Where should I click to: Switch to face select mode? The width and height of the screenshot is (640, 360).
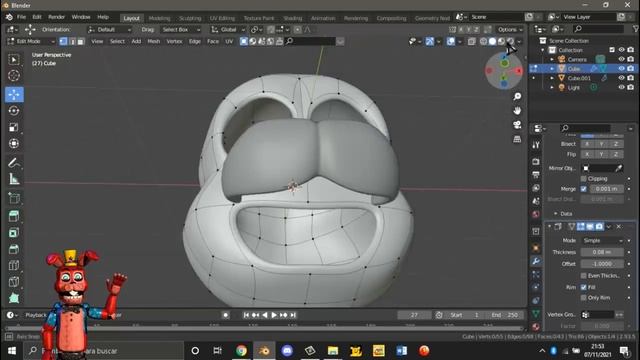click(x=81, y=41)
